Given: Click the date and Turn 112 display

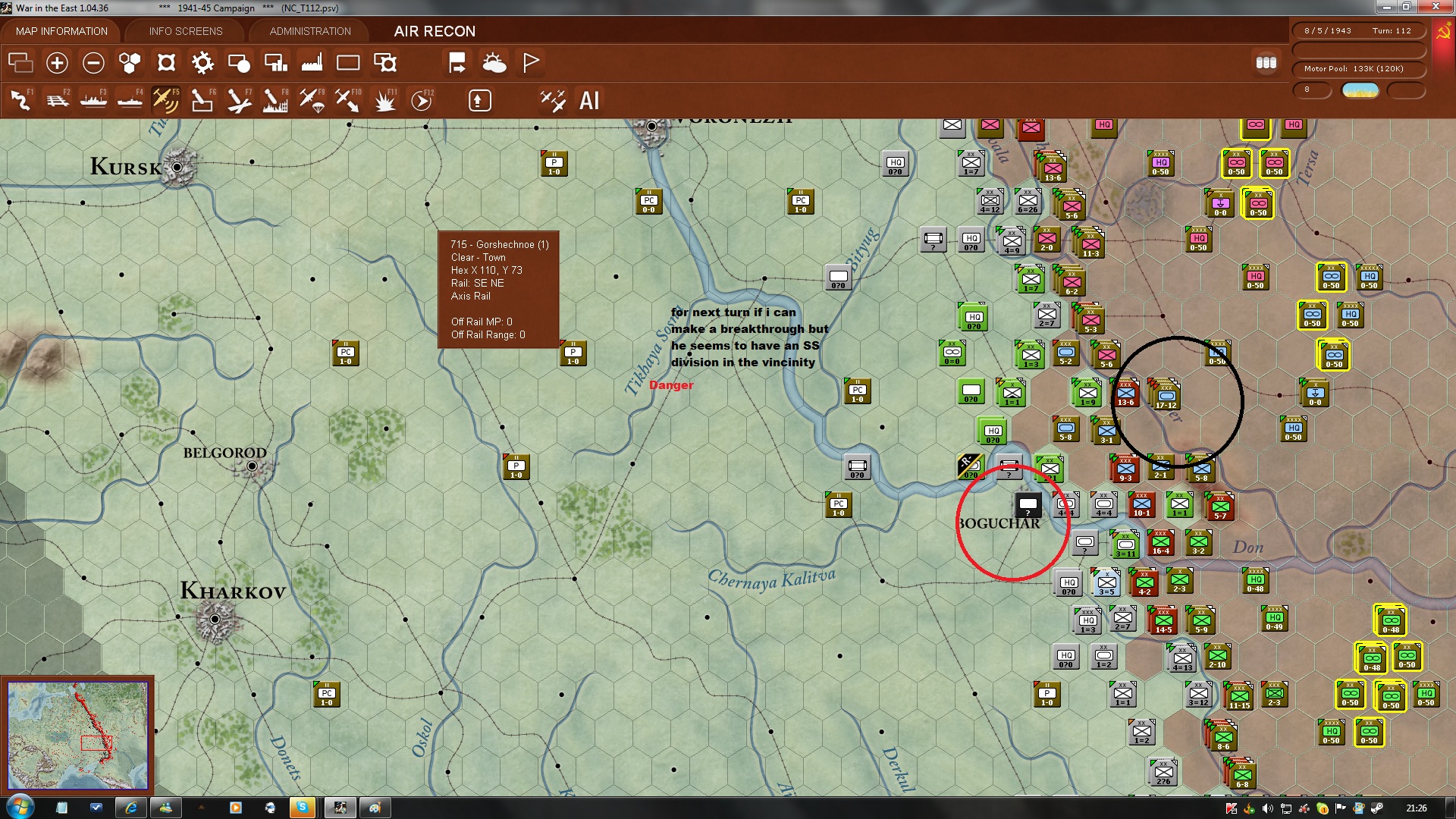Looking at the screenshot, I should tap(1358, 31).
